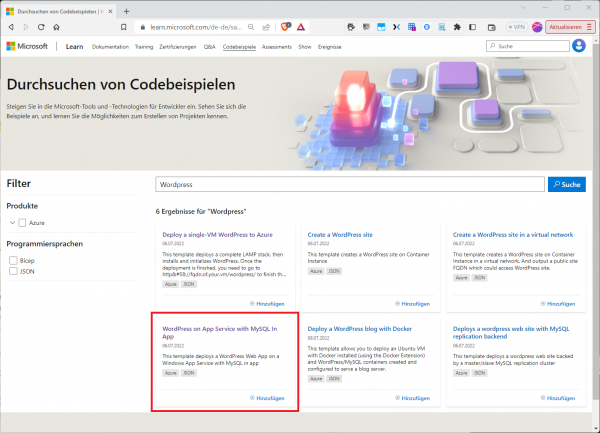Screen dimensions: 600x433
Task: Open the Ereignisse menu item
Action: (x=329, y=47)
